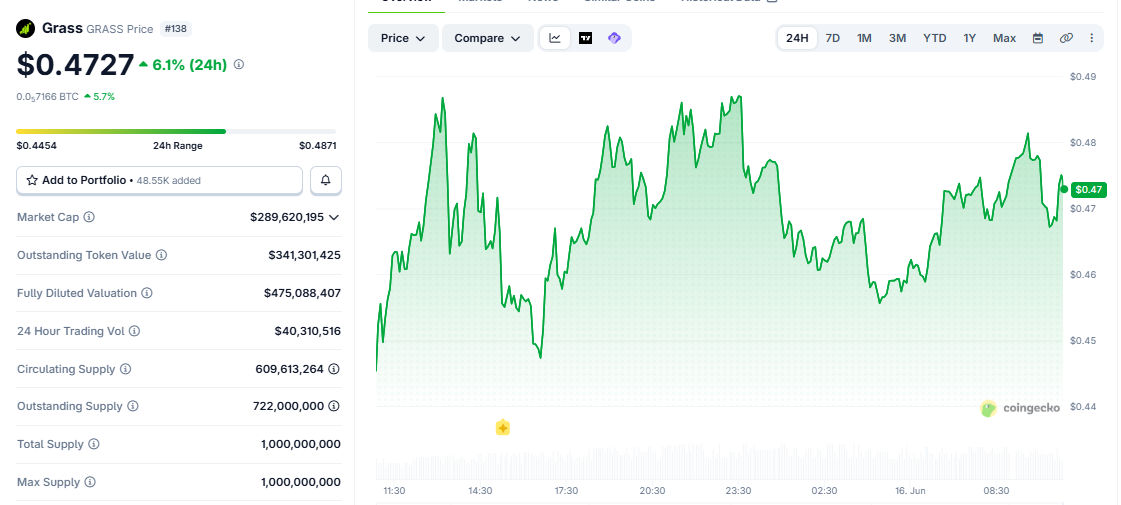This screenshot has width=1121, height=505.
Task: Select the 7D time range
Action: (833, 38)
